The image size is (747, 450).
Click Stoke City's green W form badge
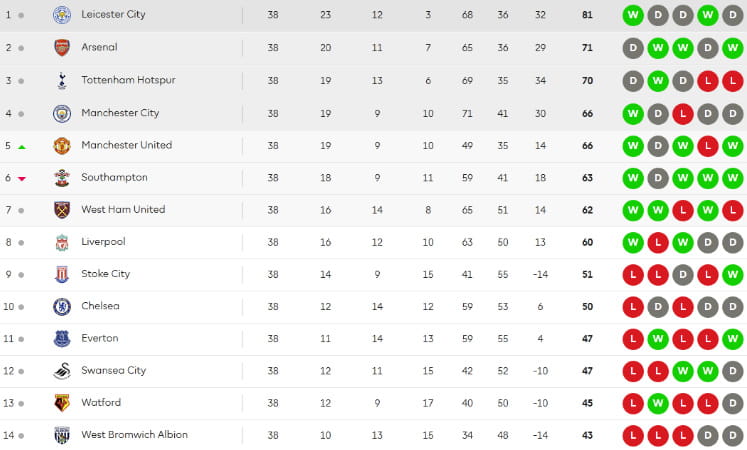point(733,275)
